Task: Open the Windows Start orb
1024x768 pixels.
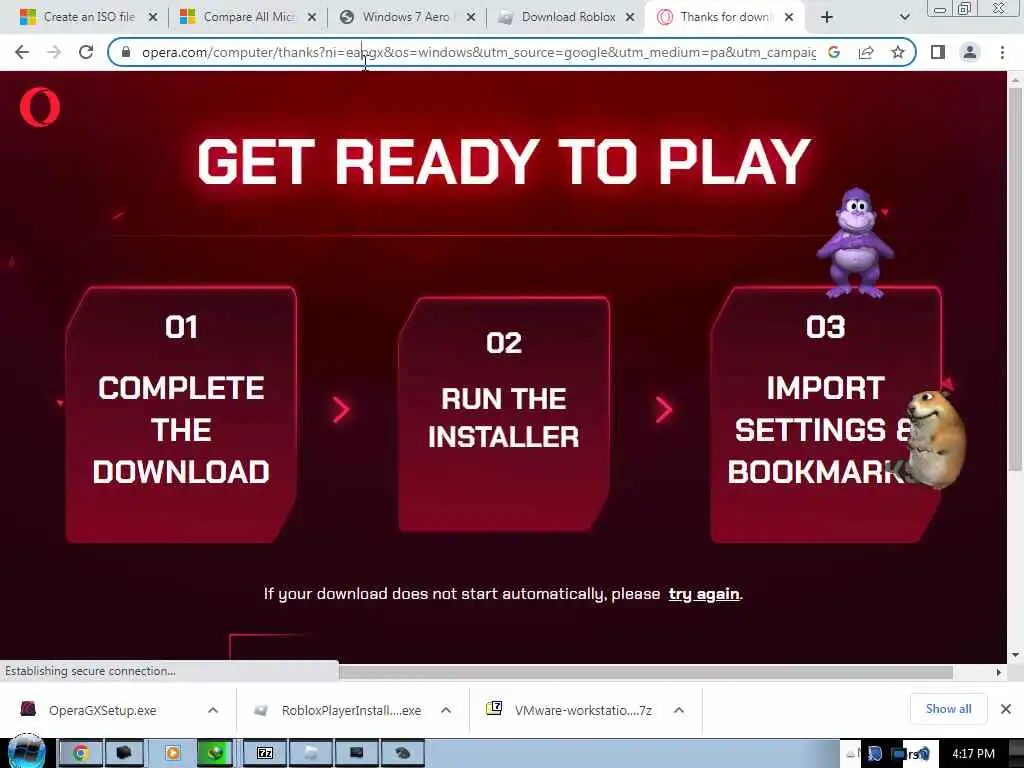Action: click(27, 752)
